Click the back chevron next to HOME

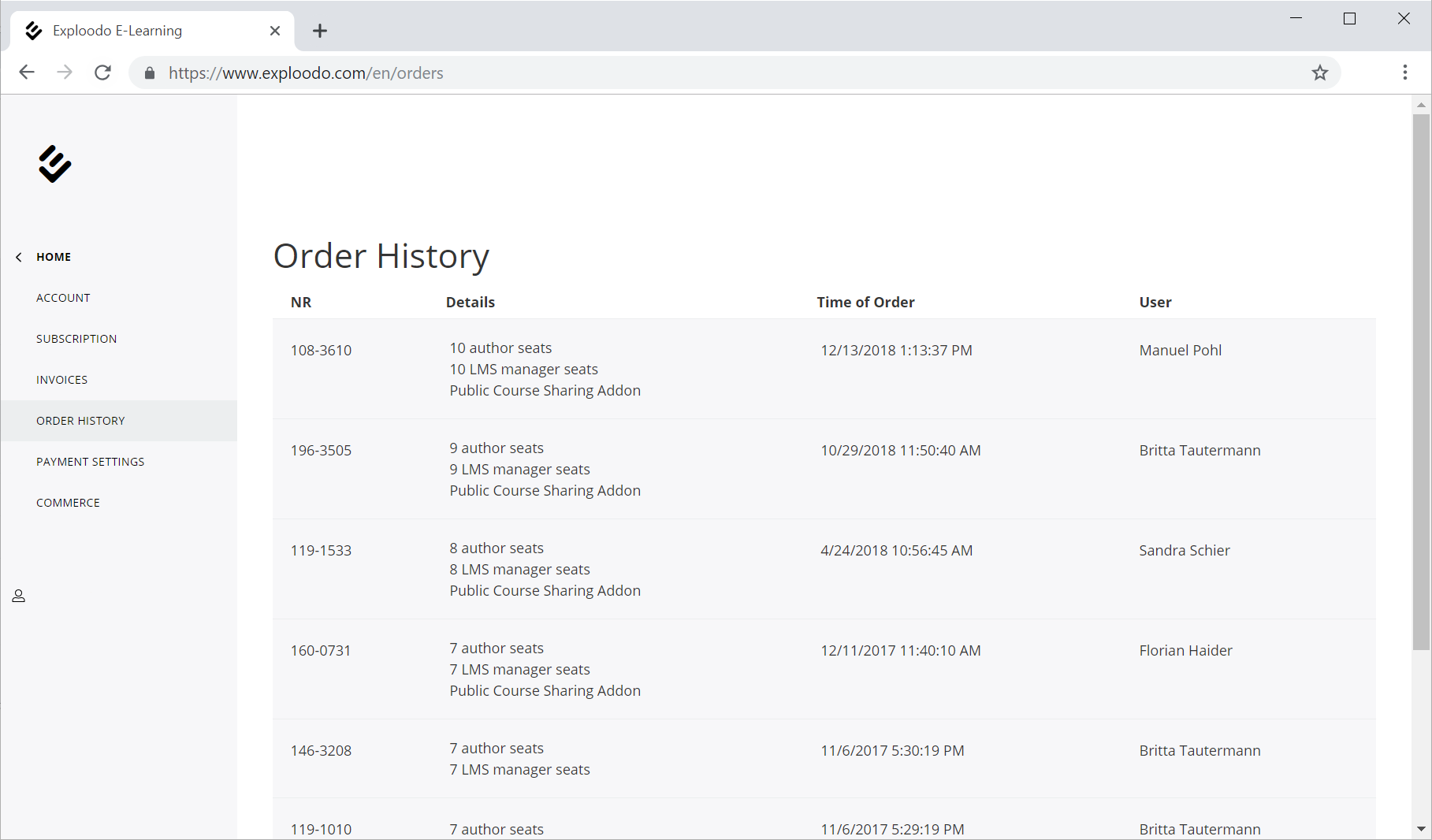19,257
